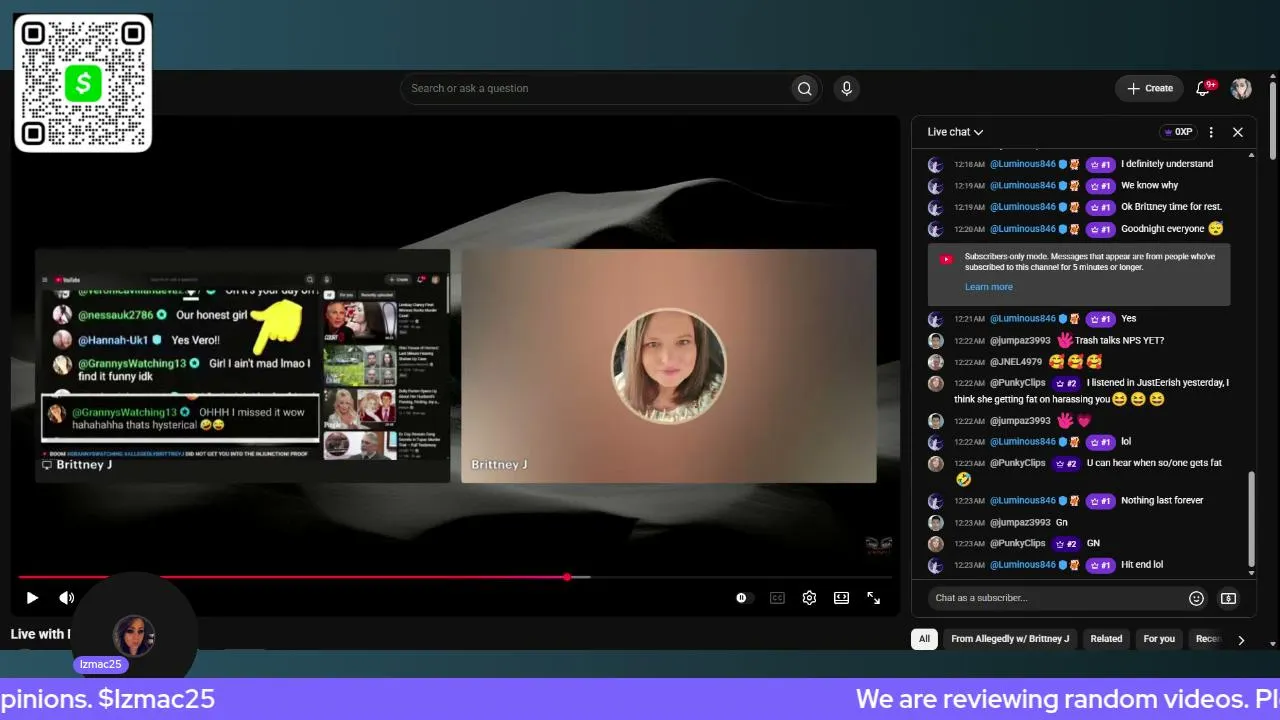Click in the YouTube search box
Image resolution: width=1280 pixels, height=720 pixels.
click(x=597, y=89)
